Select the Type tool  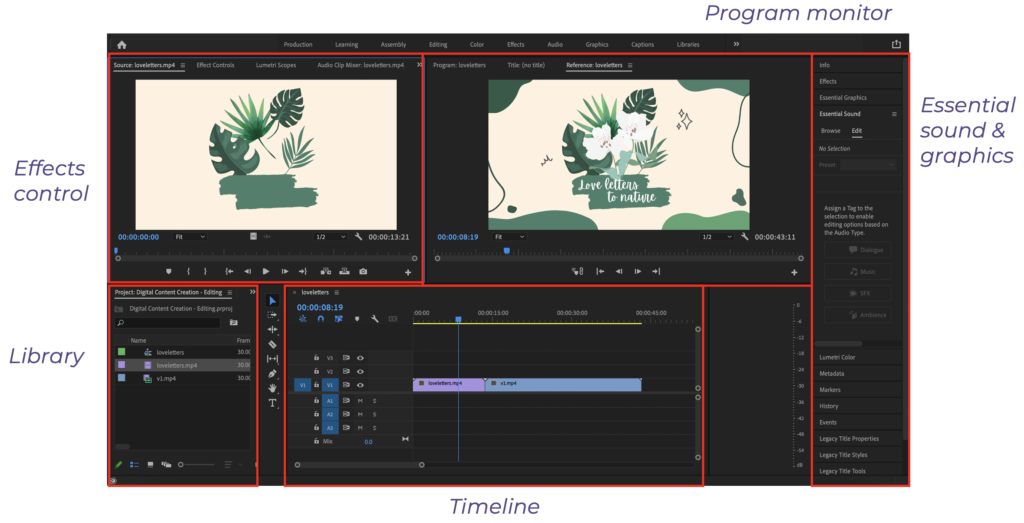(273, 403)
